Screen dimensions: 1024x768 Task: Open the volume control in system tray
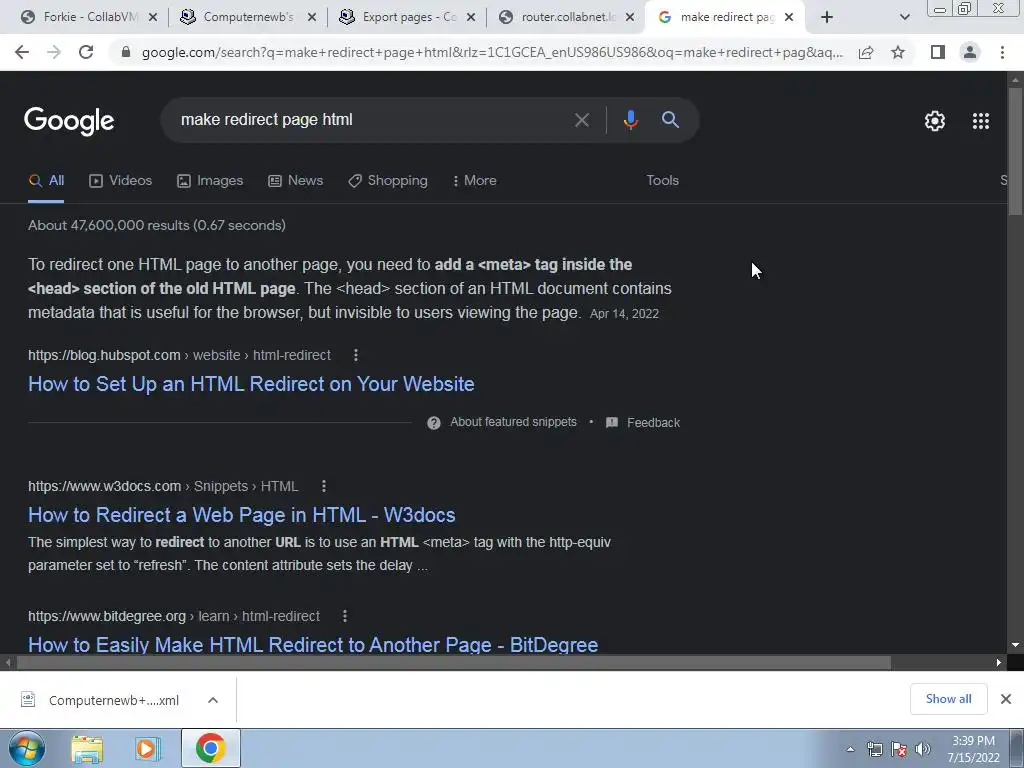click(x=922, y=749)
